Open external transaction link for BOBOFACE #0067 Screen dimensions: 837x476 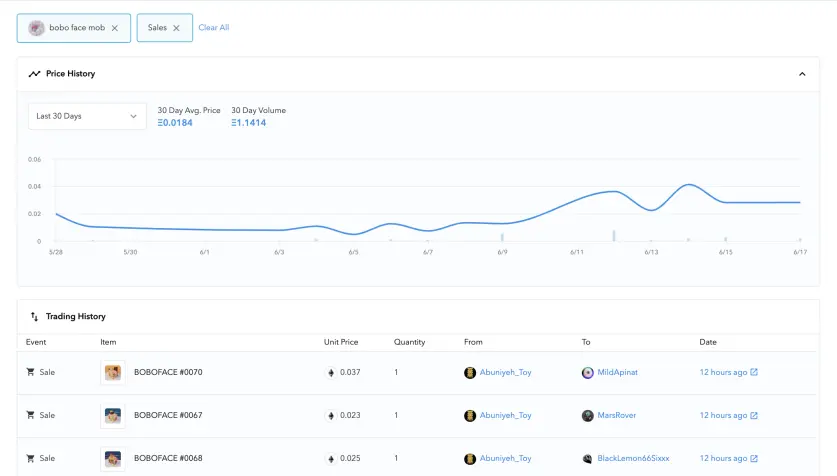point(754,415)
